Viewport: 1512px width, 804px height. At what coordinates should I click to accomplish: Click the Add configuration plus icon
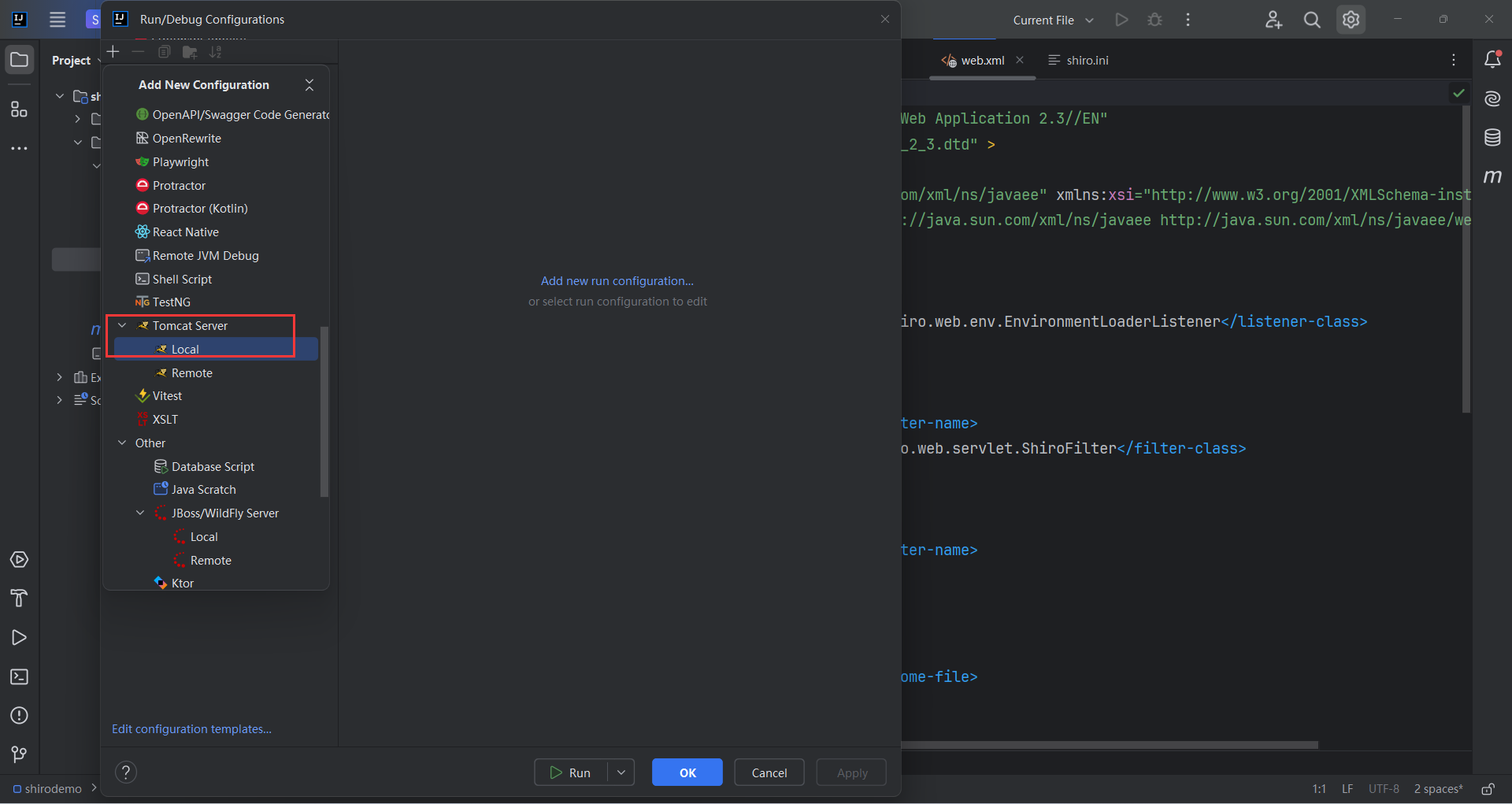click(113, 52)
